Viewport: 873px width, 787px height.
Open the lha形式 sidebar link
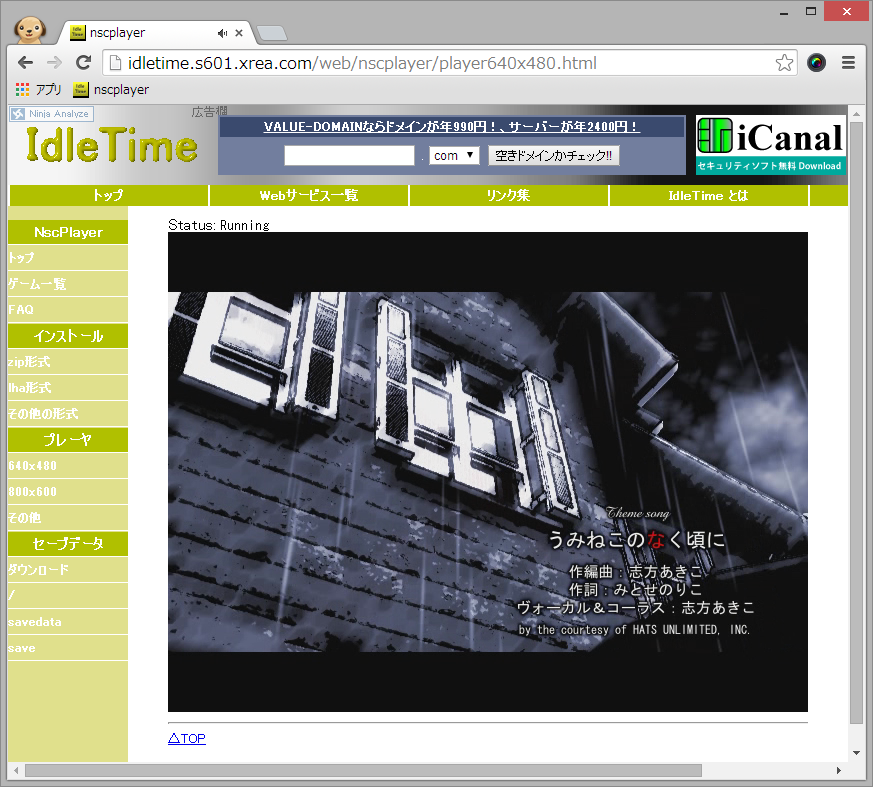pyautogui.click(x=68, y=387)
